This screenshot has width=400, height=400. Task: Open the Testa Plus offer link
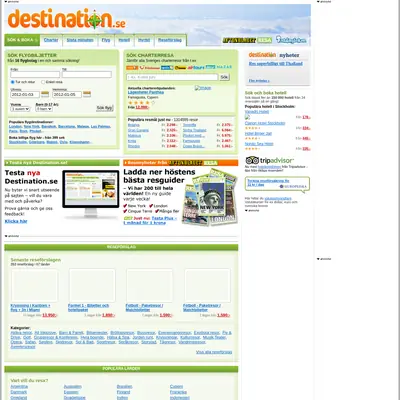(150, 220)
